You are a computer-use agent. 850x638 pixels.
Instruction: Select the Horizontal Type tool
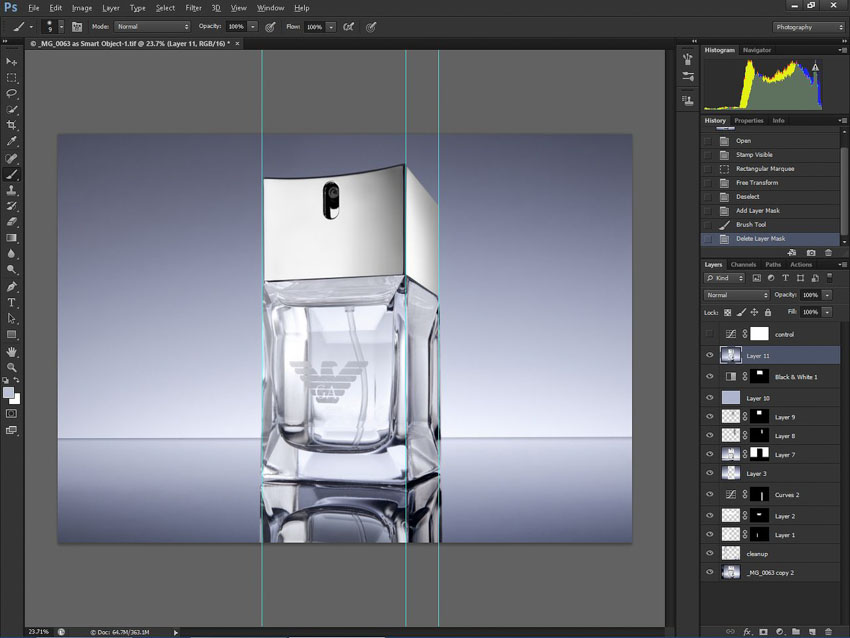pyautogui.click(x=11, y=302)
